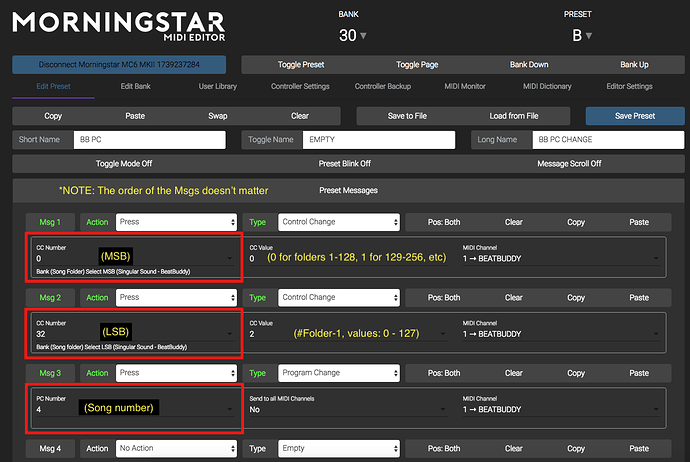Toggle Msg 4 Pos: Both
690x462 pixels.
[444, 448]
